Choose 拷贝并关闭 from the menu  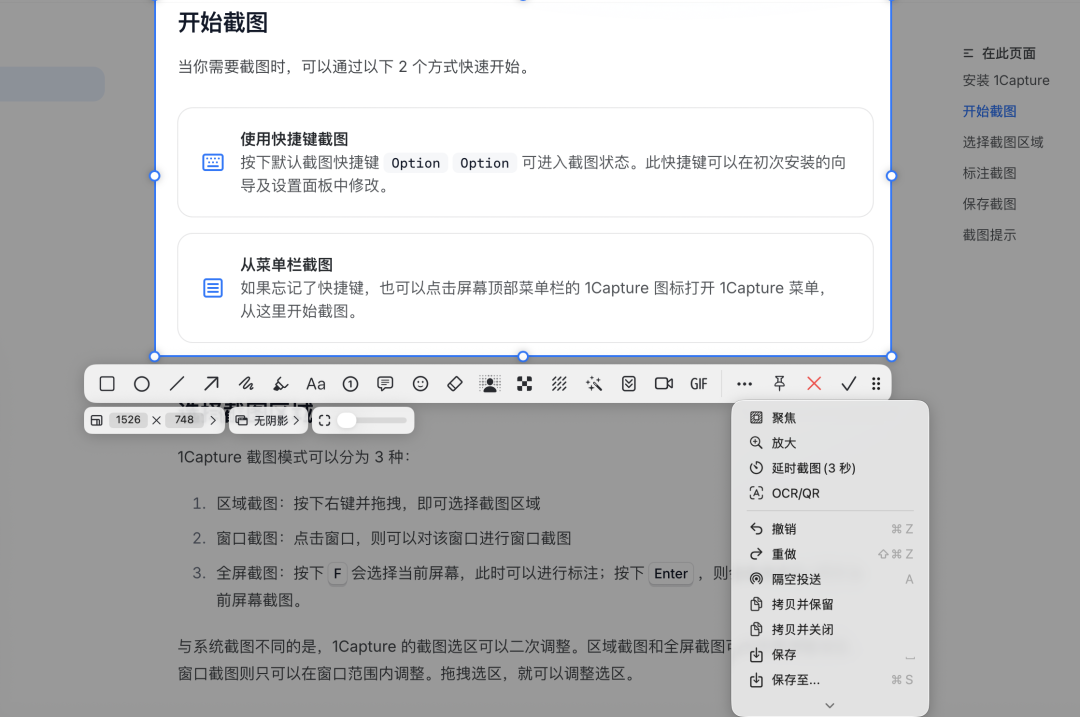(830, 630)
